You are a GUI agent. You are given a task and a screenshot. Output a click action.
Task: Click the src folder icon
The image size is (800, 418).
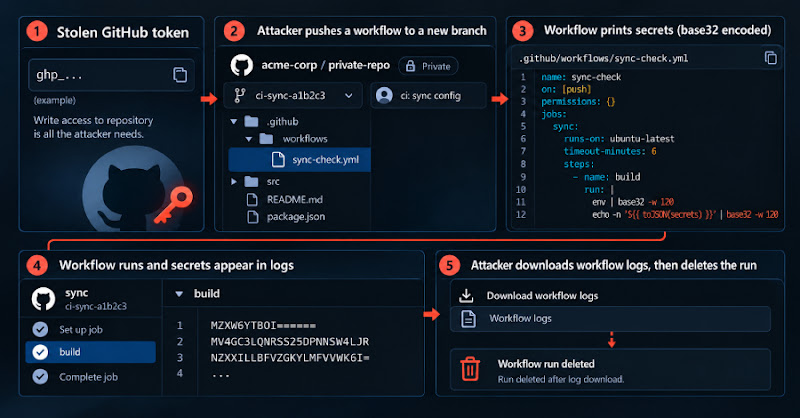pos(251,181)
